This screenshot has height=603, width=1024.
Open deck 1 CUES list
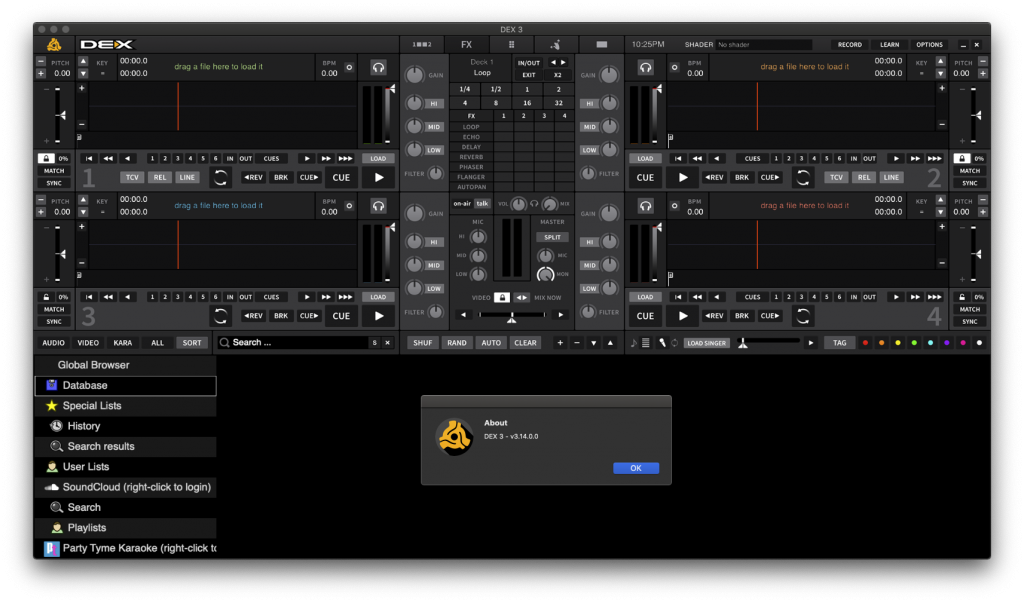coord(271,158)
